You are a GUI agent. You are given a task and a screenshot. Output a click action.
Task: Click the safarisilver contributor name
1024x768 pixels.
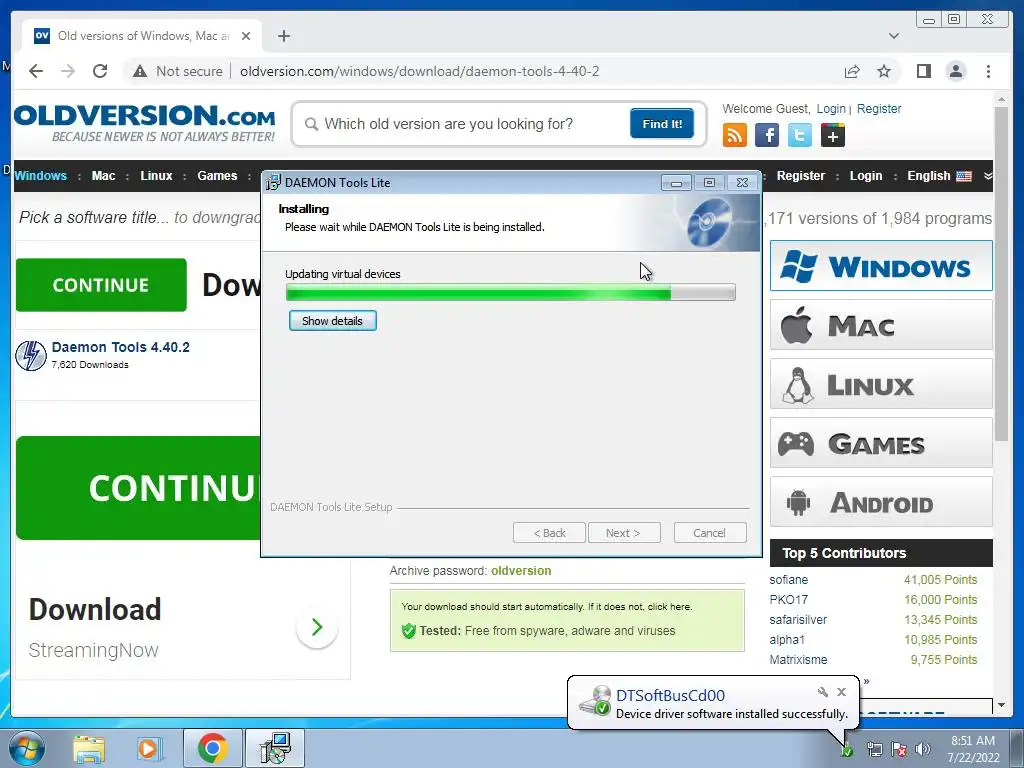click(798, 620)
